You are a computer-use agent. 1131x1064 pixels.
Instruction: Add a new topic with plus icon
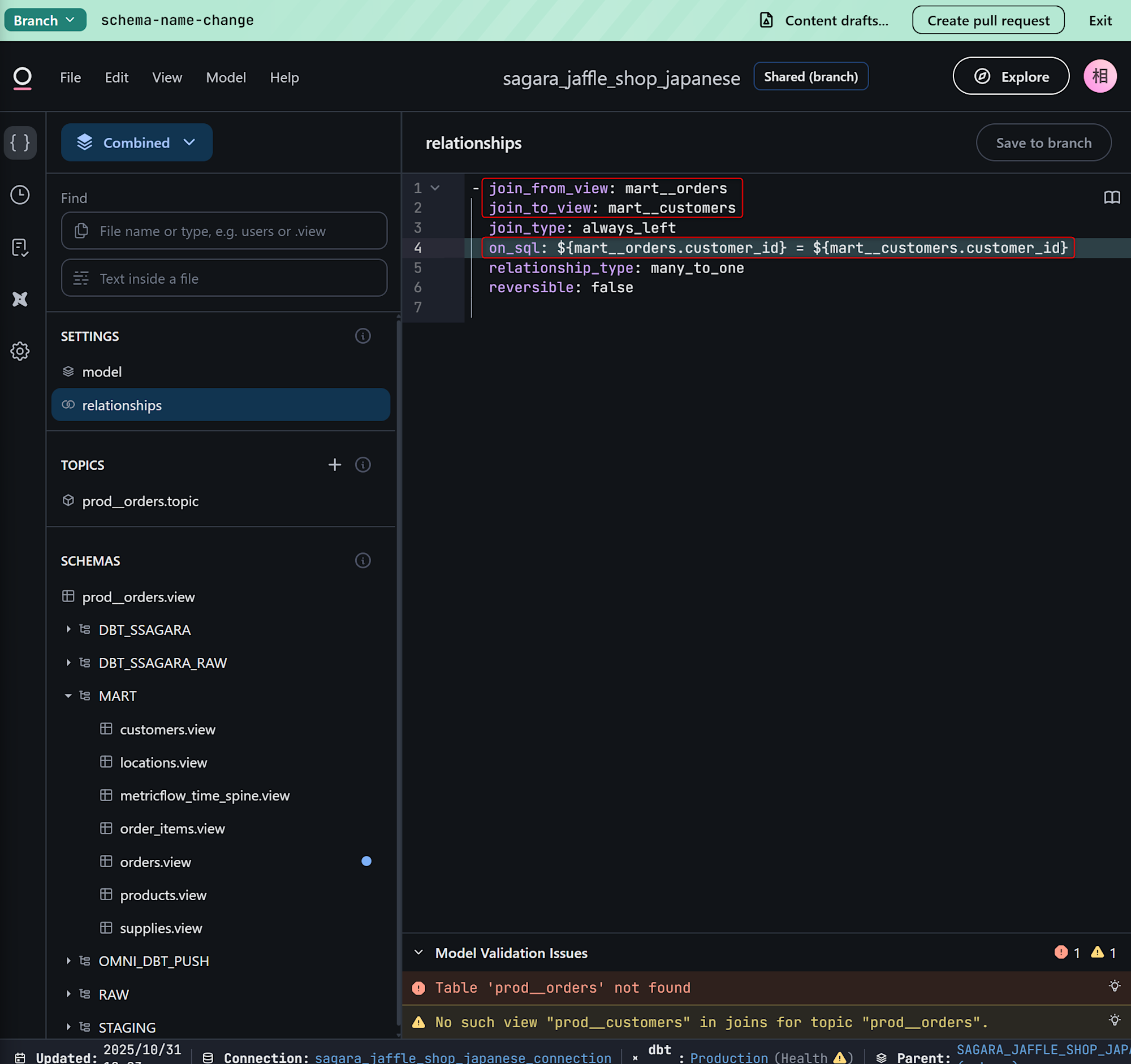pos(335,465)
